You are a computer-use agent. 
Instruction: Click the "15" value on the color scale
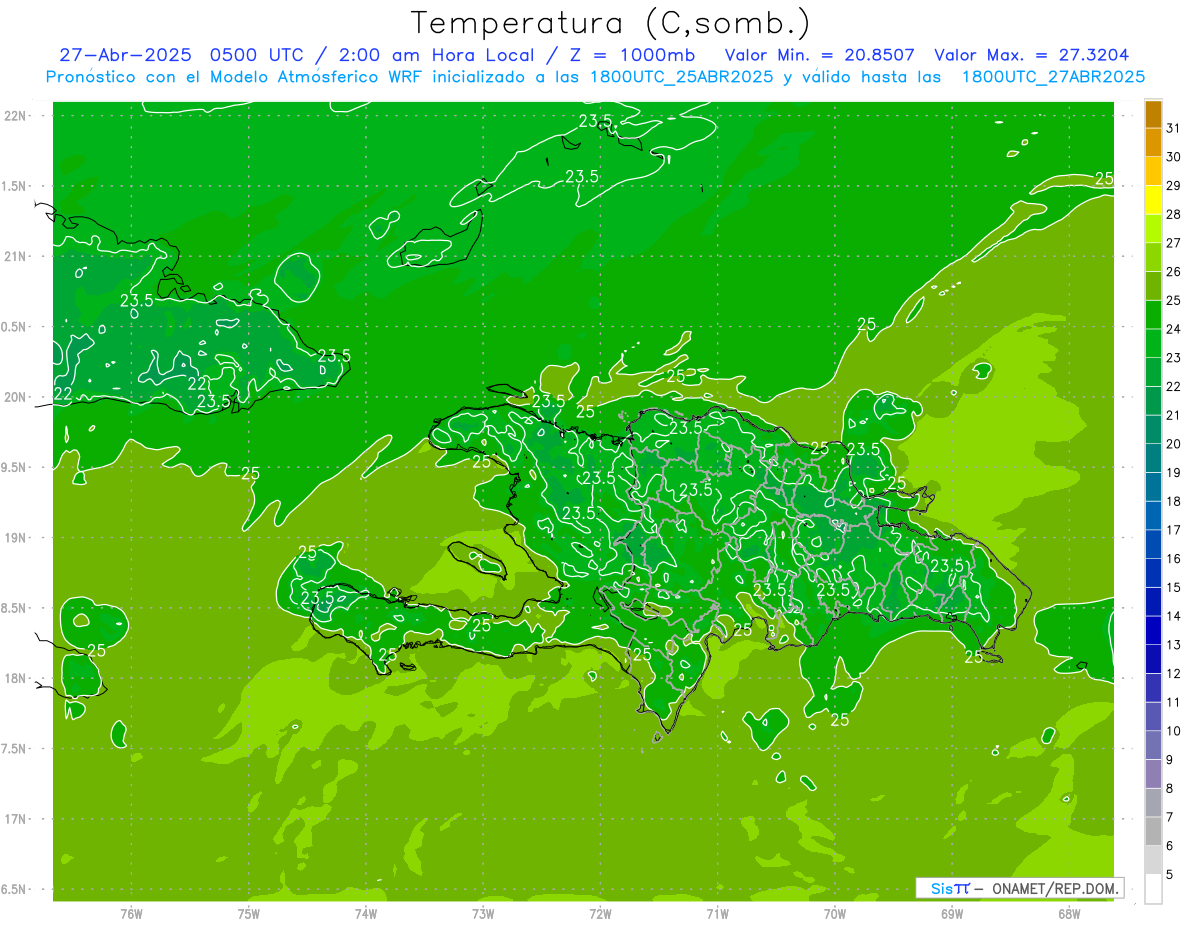tap(1174, 587)
